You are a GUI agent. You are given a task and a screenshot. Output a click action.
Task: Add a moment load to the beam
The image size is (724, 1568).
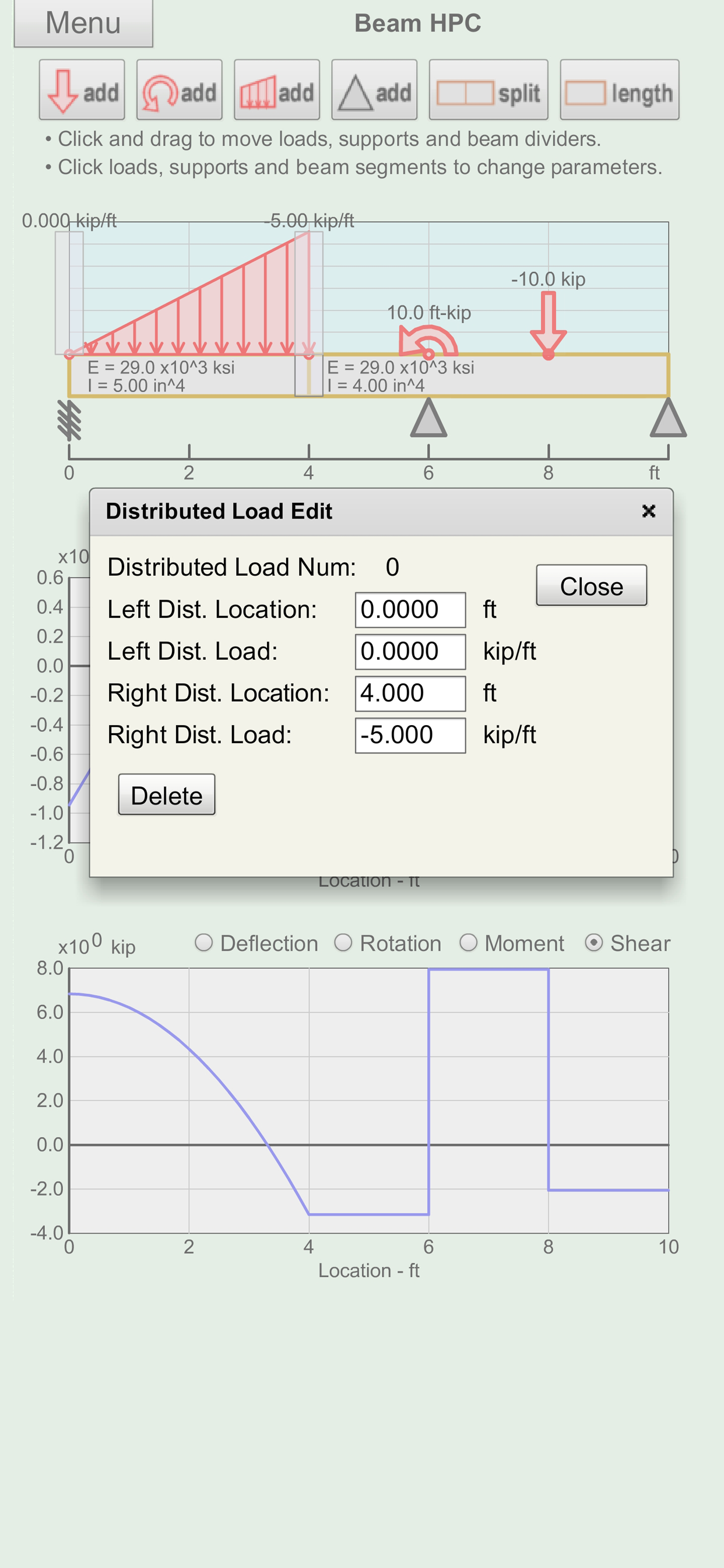[x=180, y=90]
